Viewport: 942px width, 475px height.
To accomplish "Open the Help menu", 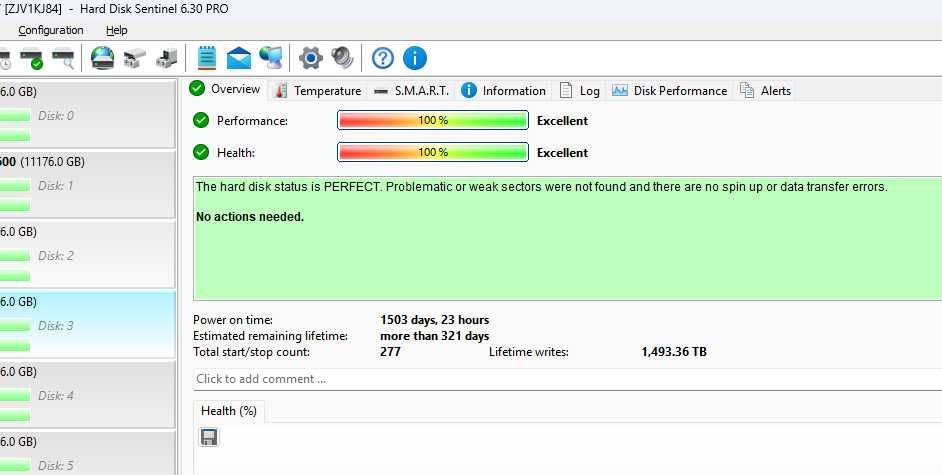I will click(x=117, y=30).
